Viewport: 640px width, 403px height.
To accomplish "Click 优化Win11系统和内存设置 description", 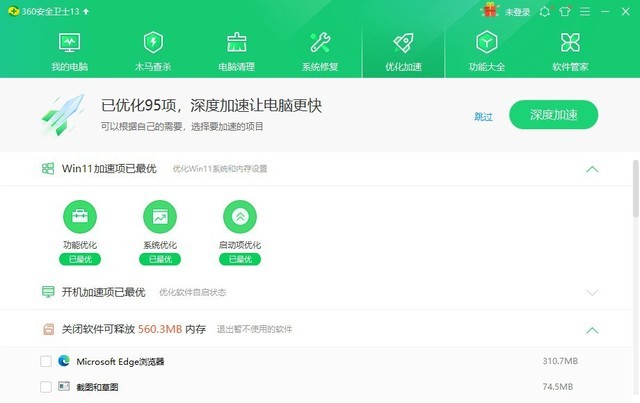I will coord(220,169).
